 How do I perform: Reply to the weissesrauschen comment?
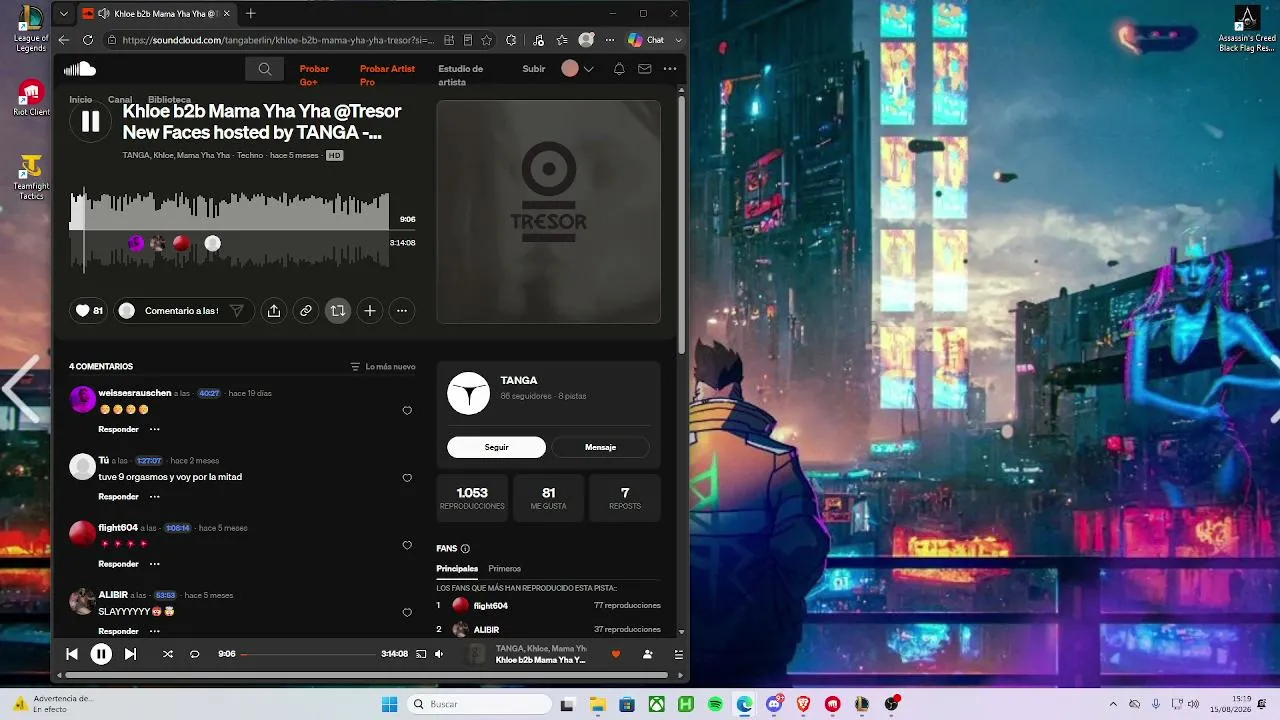[x=118, y=429]
